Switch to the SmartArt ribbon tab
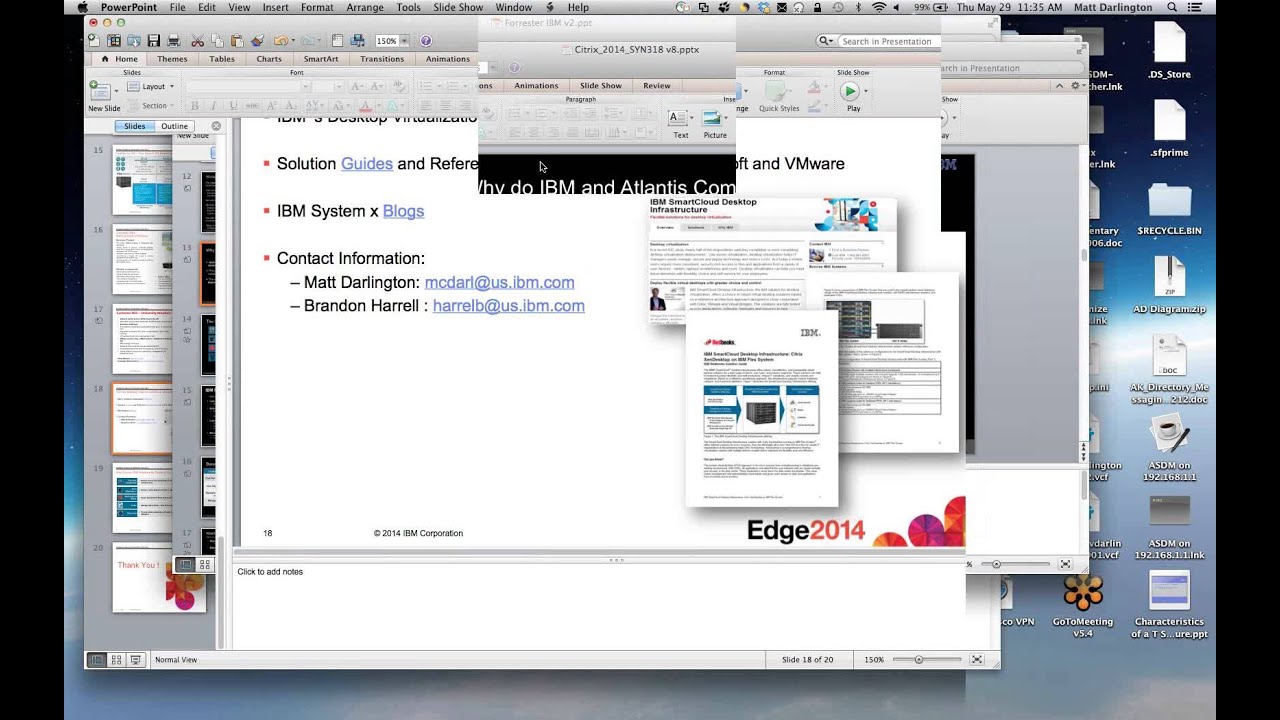The image size is (1280, 720). (321, 59)
